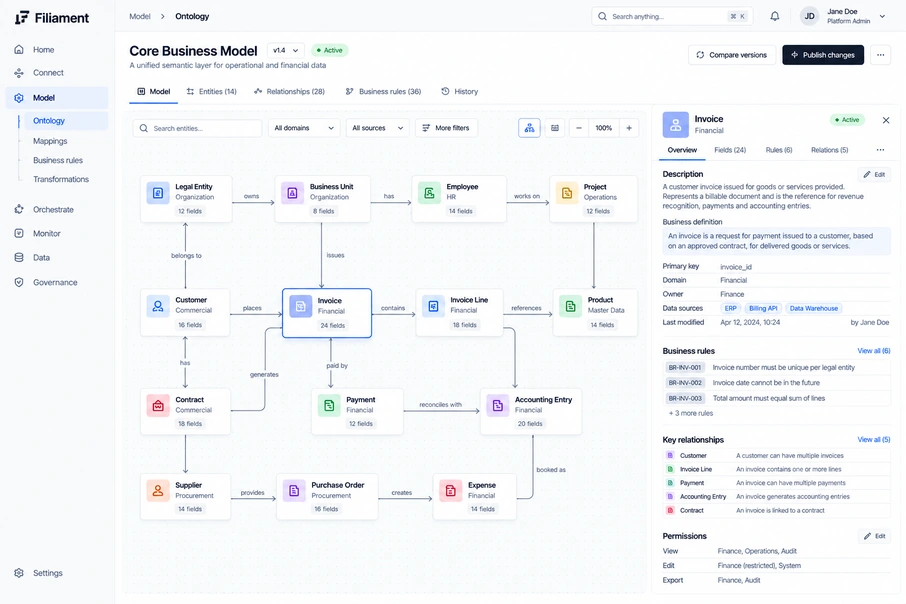Screen dimensions: 906x604
Task: Click the Business Unit node icon
Action: (x=292, y=193)
